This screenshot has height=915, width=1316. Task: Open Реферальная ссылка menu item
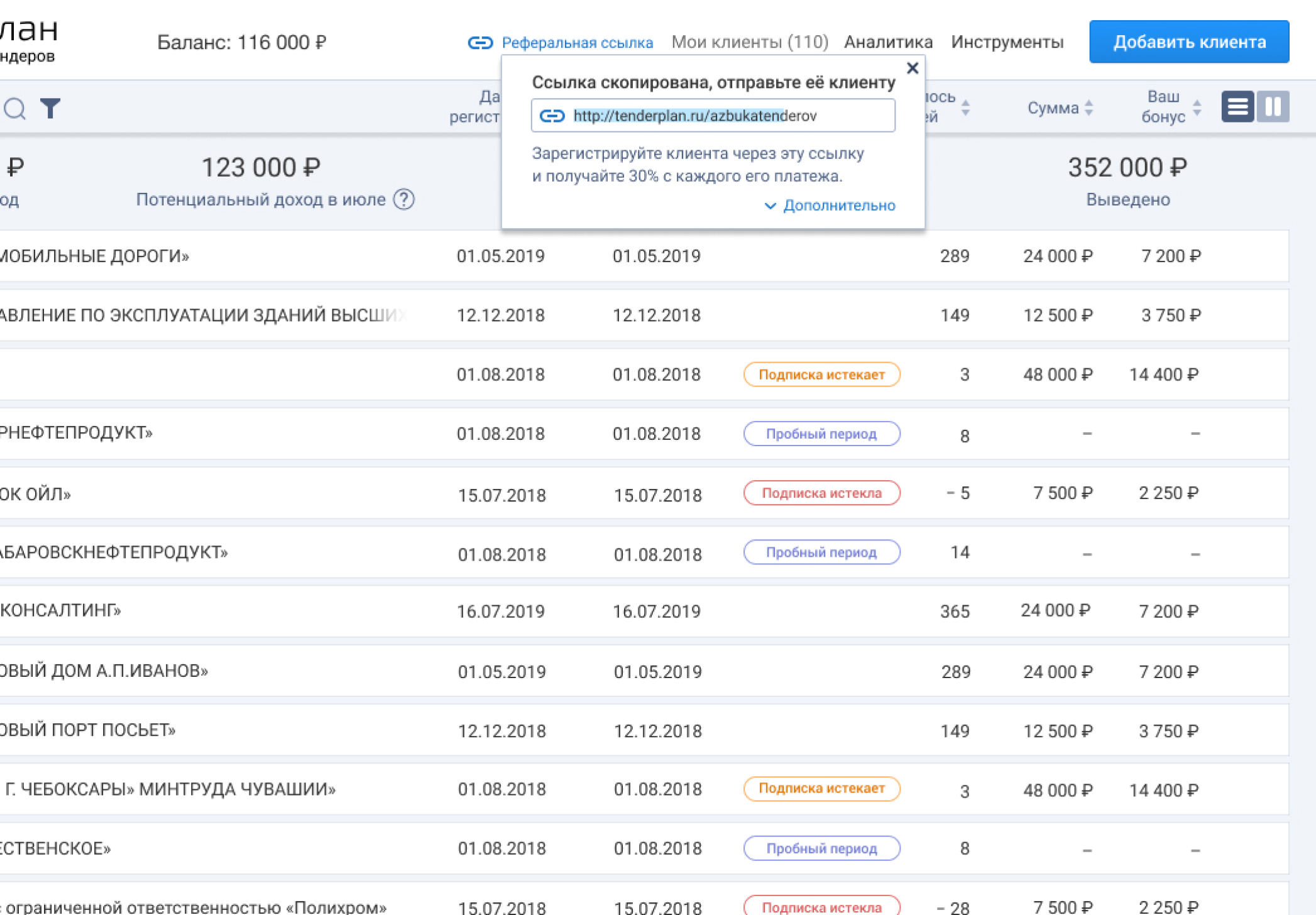click(577, 43)
